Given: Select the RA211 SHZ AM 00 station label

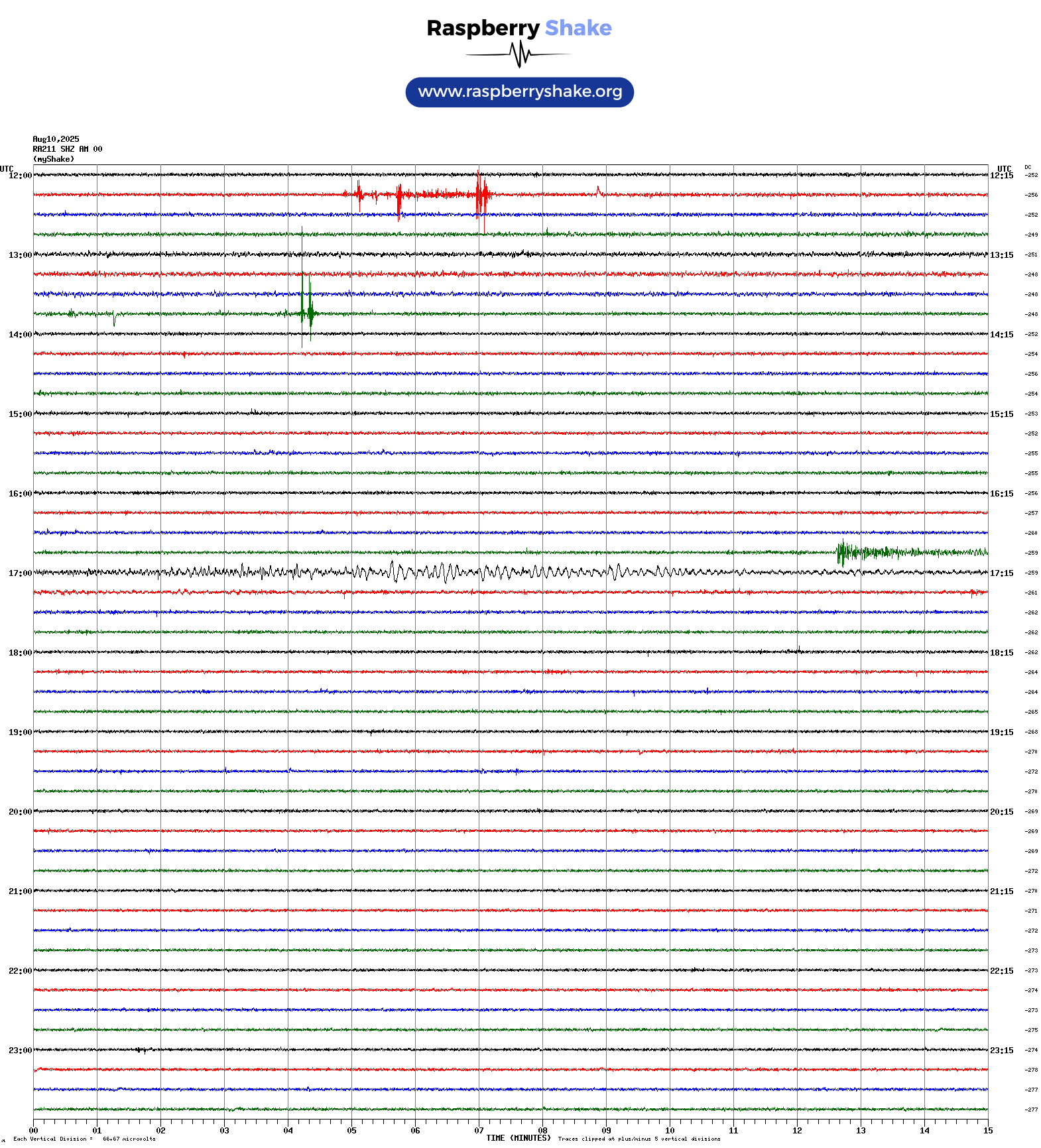Looking at the screenshot, I should click(67, 149).
